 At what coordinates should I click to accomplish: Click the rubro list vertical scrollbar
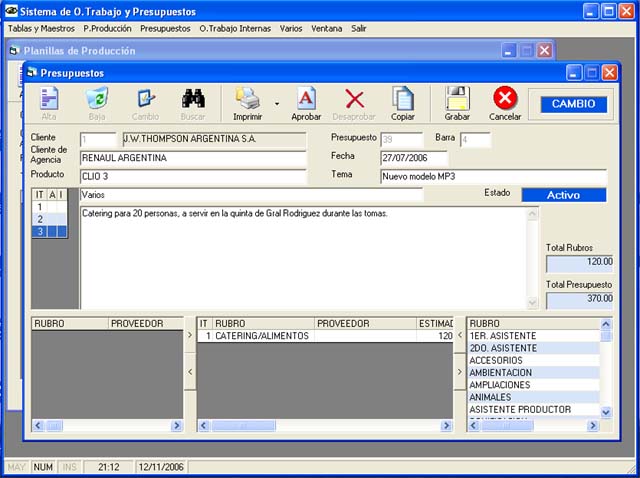click(x=605, y=370)
